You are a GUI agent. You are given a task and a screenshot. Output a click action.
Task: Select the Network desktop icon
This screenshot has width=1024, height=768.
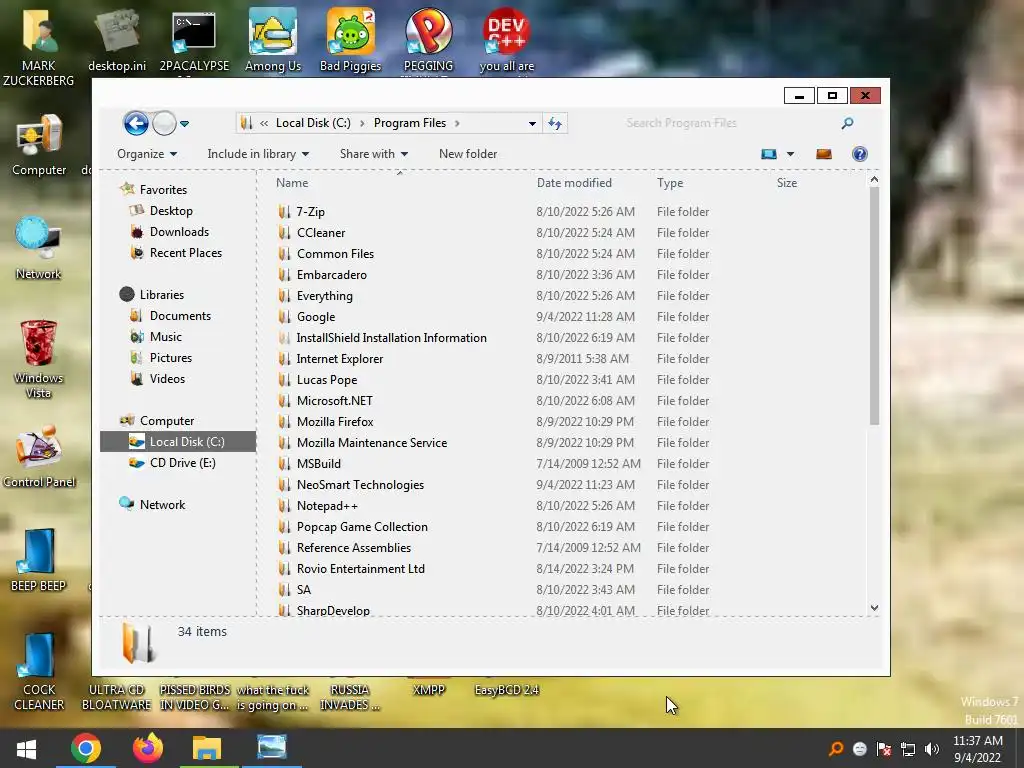(x=39, y=248)
